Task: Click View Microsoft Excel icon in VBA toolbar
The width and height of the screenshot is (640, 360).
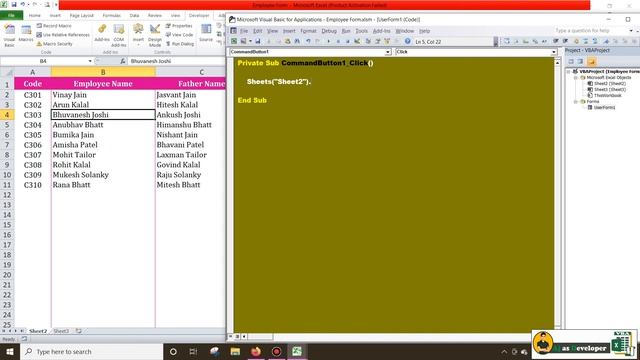Action: click(234, 41)
